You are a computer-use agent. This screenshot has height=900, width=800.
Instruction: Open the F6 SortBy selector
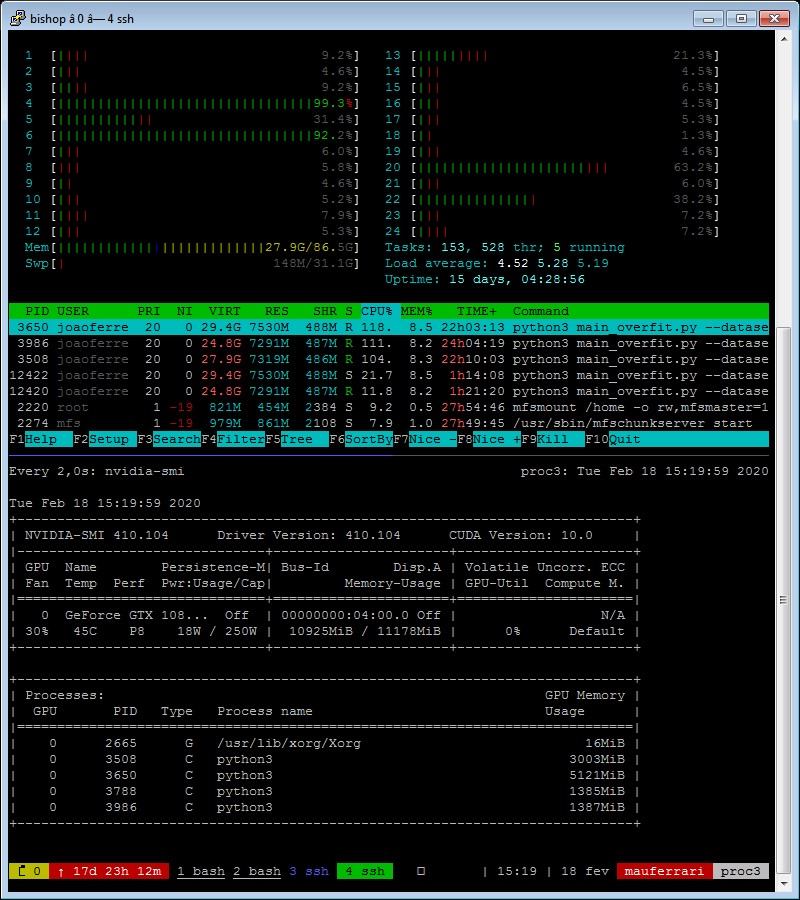366,439
